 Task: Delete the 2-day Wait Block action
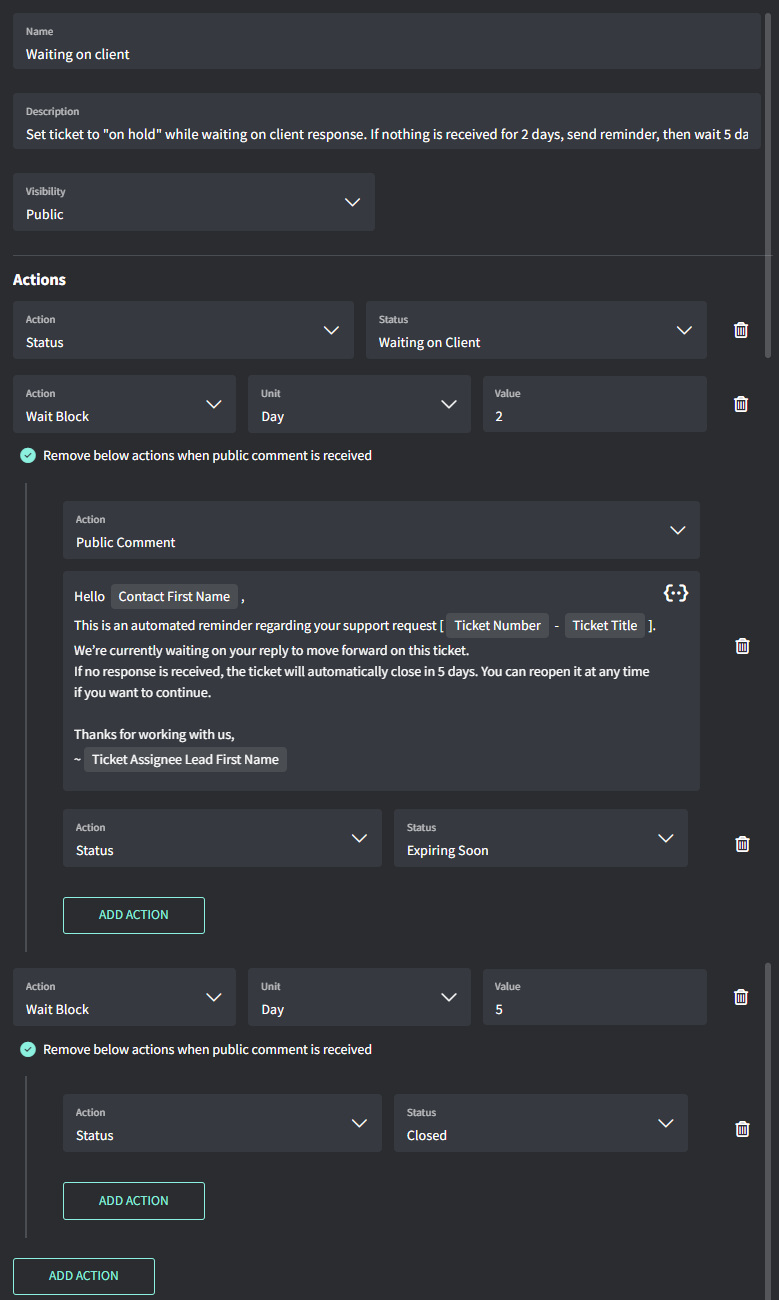(x=741, y=404)
